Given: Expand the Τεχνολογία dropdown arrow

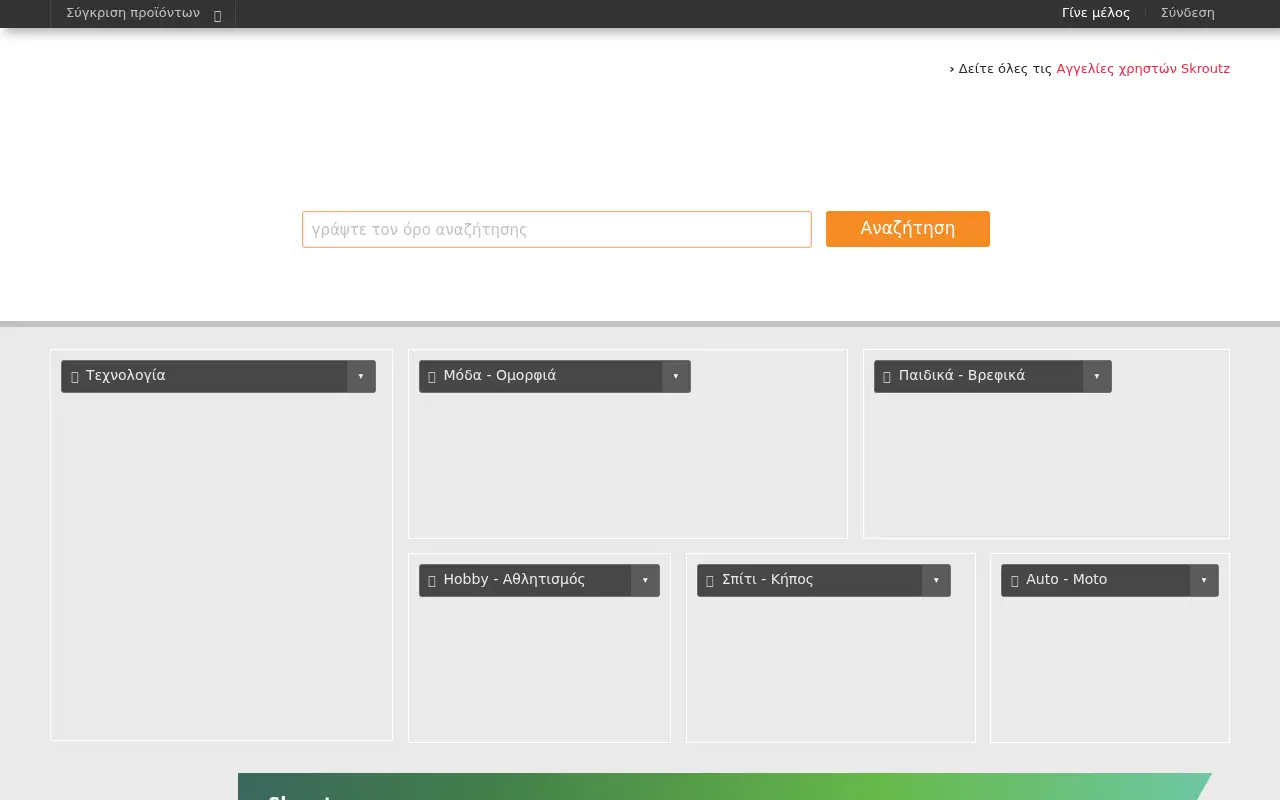Looking at the screenshot, I should [x=361, y=376].
